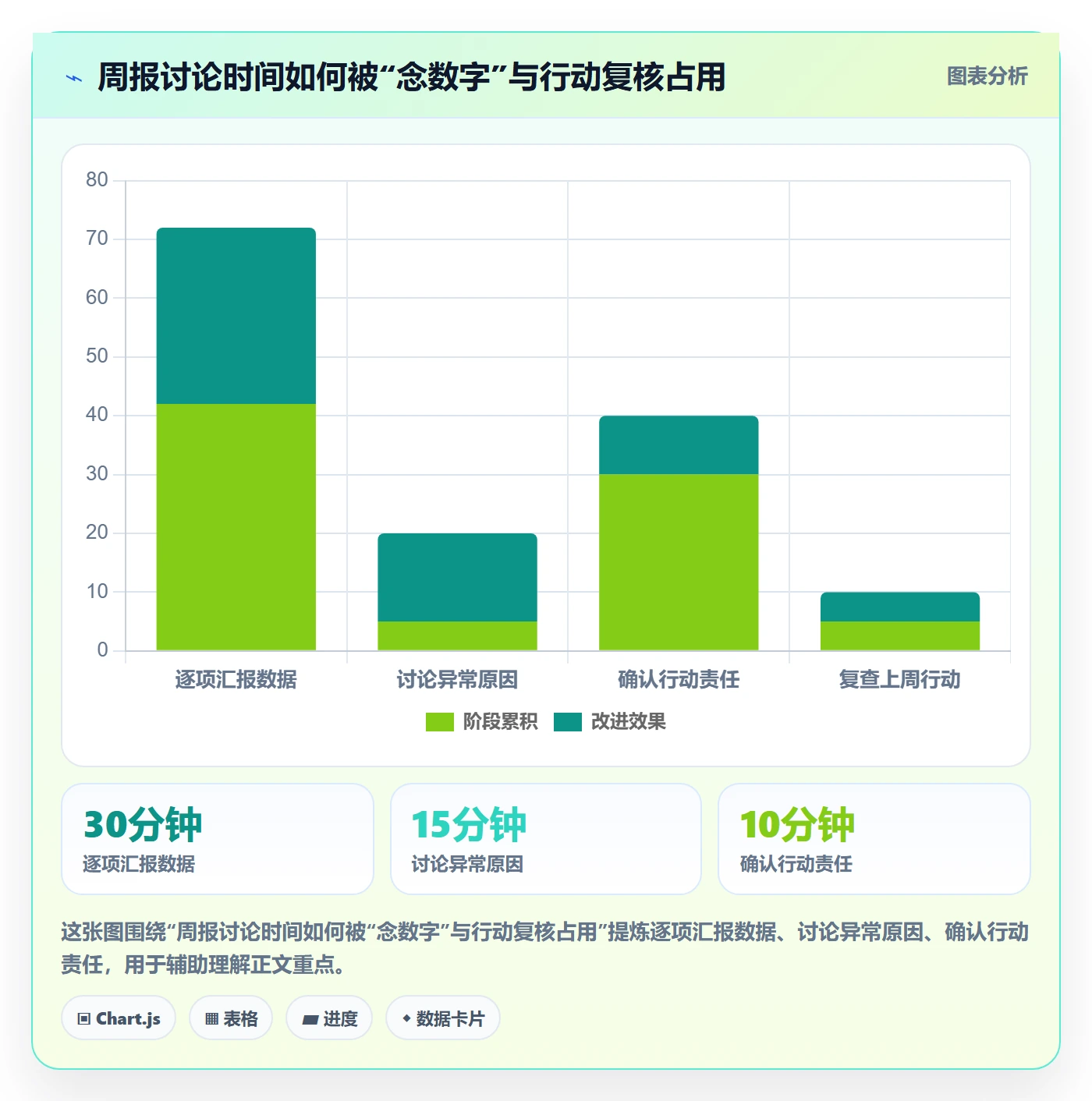Select the Chart.js tag chip
The width and height of the screenshot is (1092, 1101).
point(119,1018)
